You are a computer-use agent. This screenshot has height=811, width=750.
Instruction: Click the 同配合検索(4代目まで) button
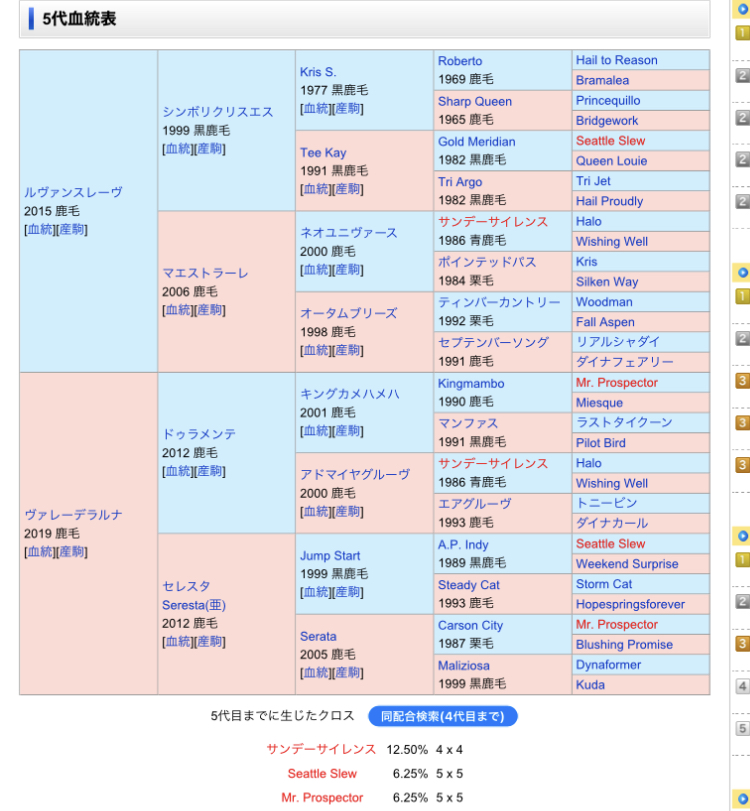[443, 716]
